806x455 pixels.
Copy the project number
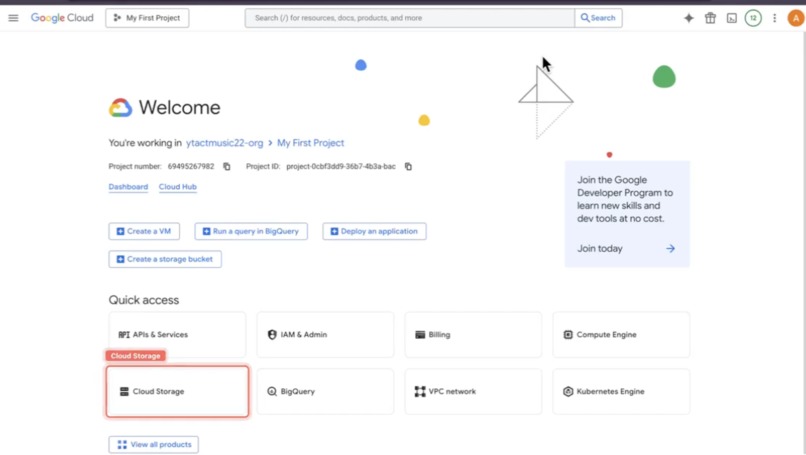227,167
